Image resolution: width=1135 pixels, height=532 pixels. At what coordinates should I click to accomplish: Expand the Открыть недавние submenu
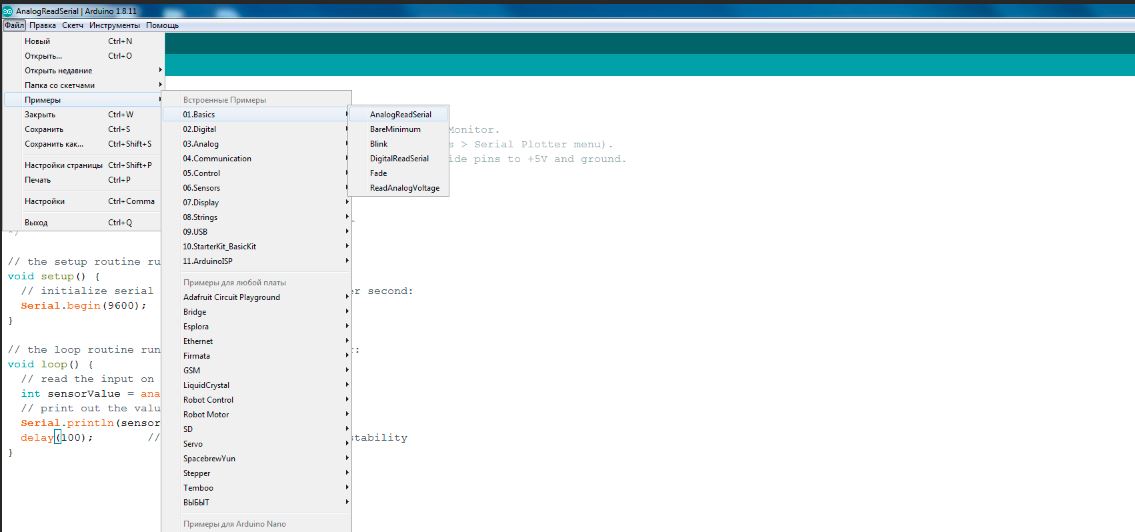point(83,70)
